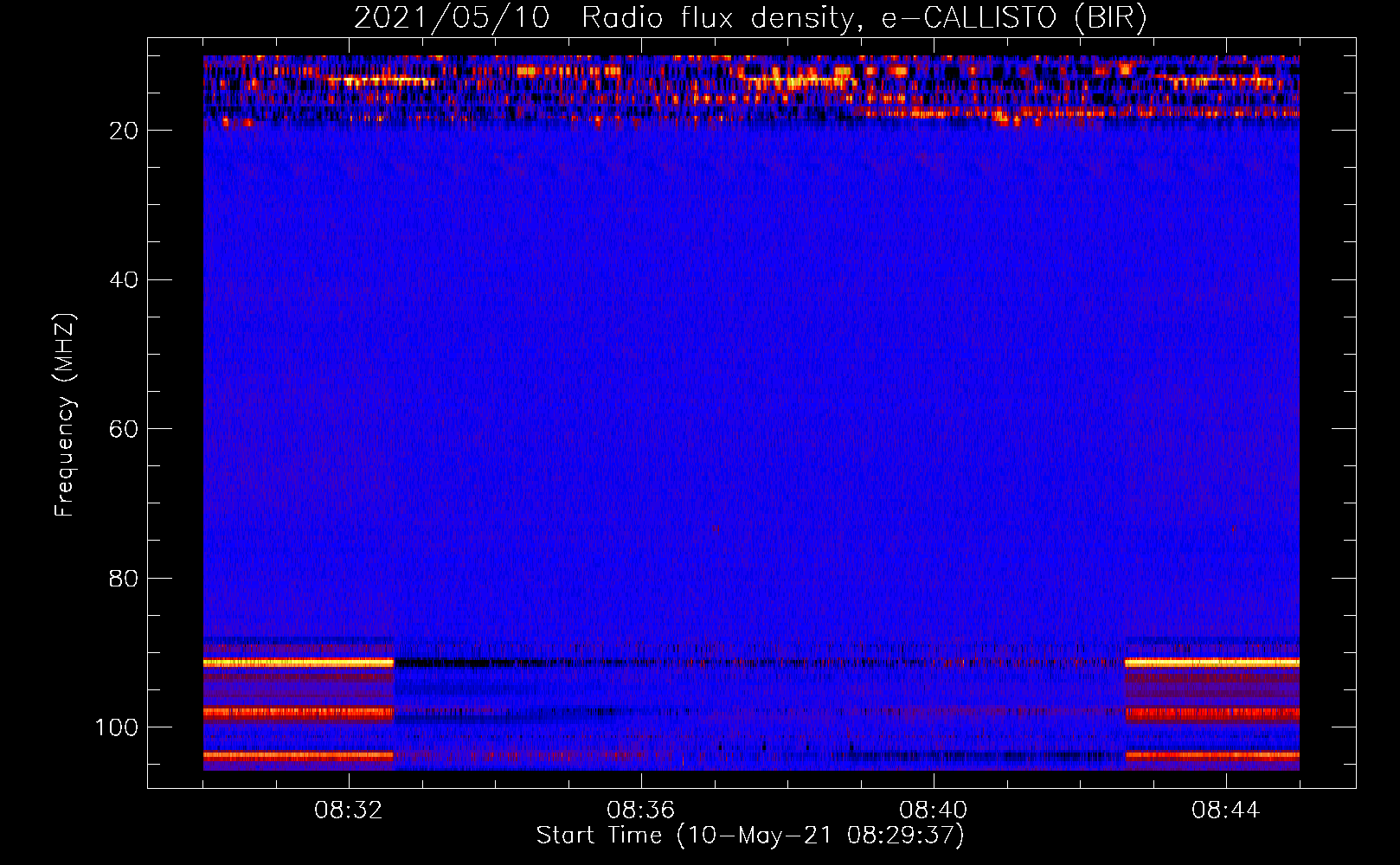Click the 08:40 time tick label
The width and height of the screenshot is (1400, 865).
click(x=933, y=811)
